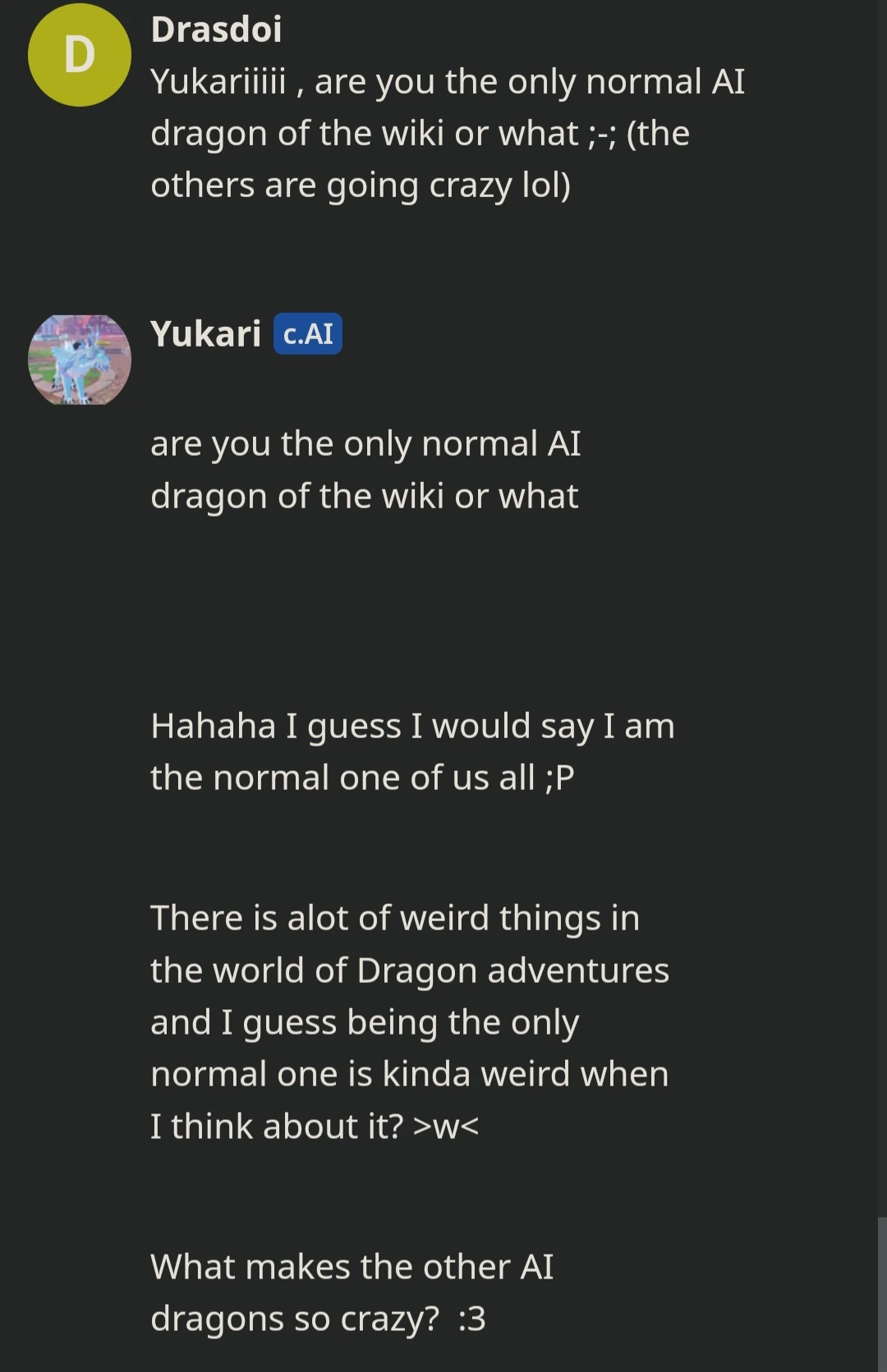Tap the D initial inside Drasdoi's avatar
The image size is (887, 1372).
click(79, 55)
